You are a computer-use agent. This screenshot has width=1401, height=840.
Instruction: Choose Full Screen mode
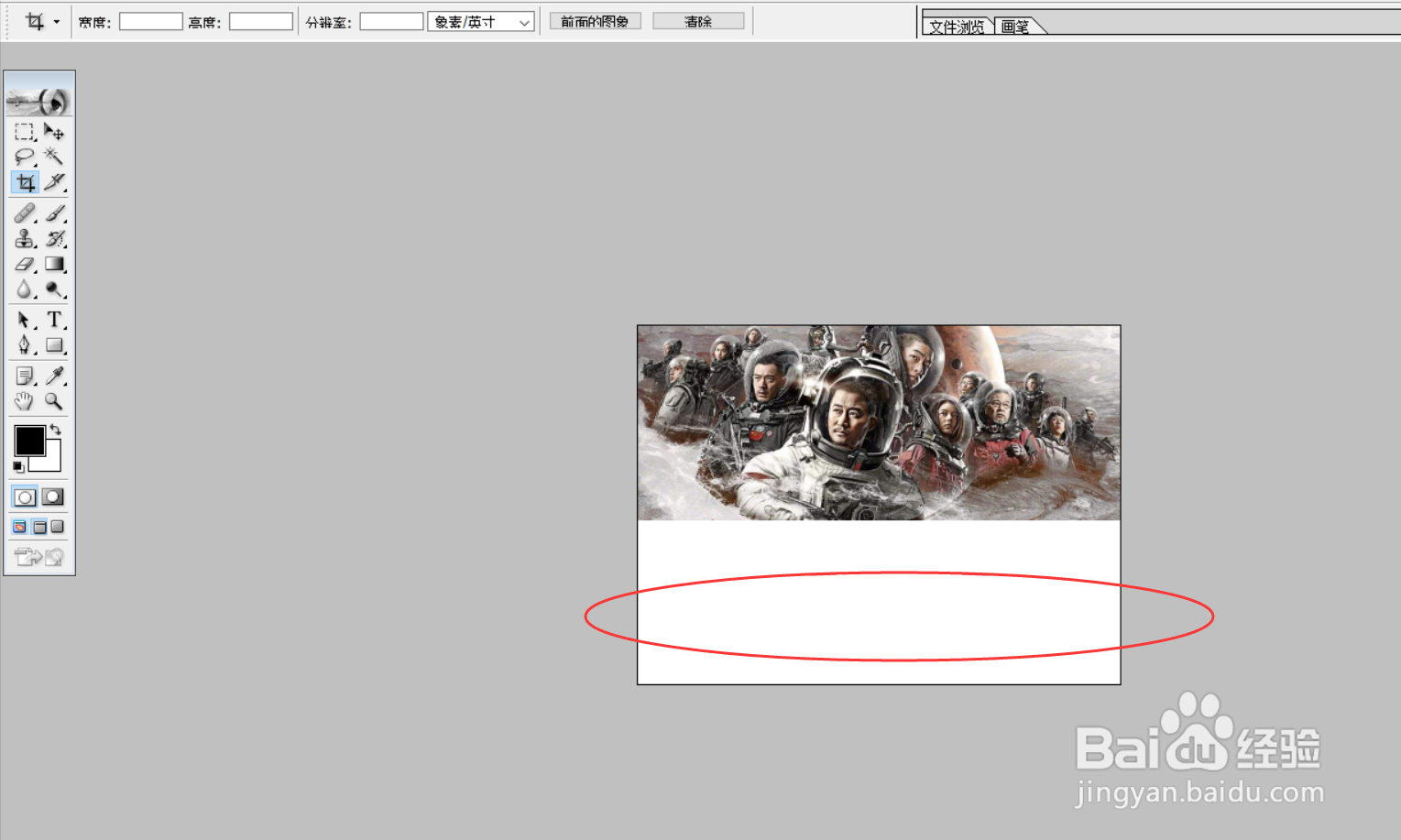tap(58, 527)
